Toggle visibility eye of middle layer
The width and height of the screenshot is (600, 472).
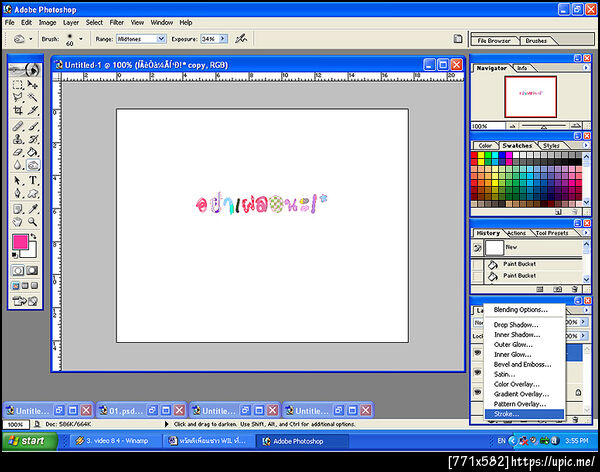coord(478,372)
